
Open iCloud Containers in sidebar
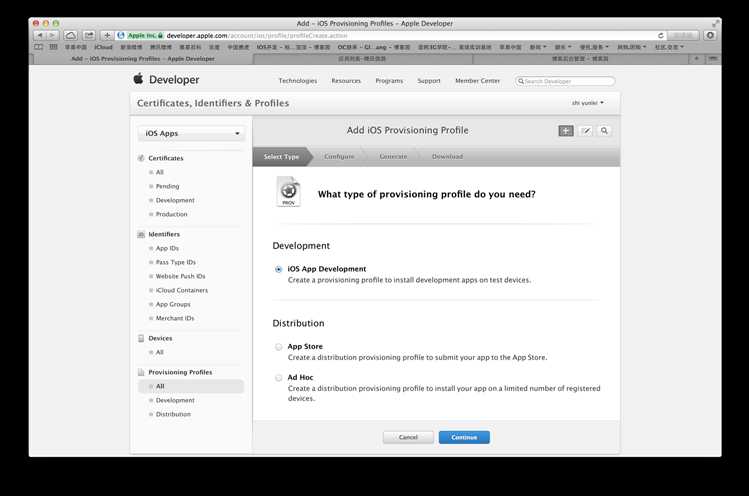click(x=182, y=290)
